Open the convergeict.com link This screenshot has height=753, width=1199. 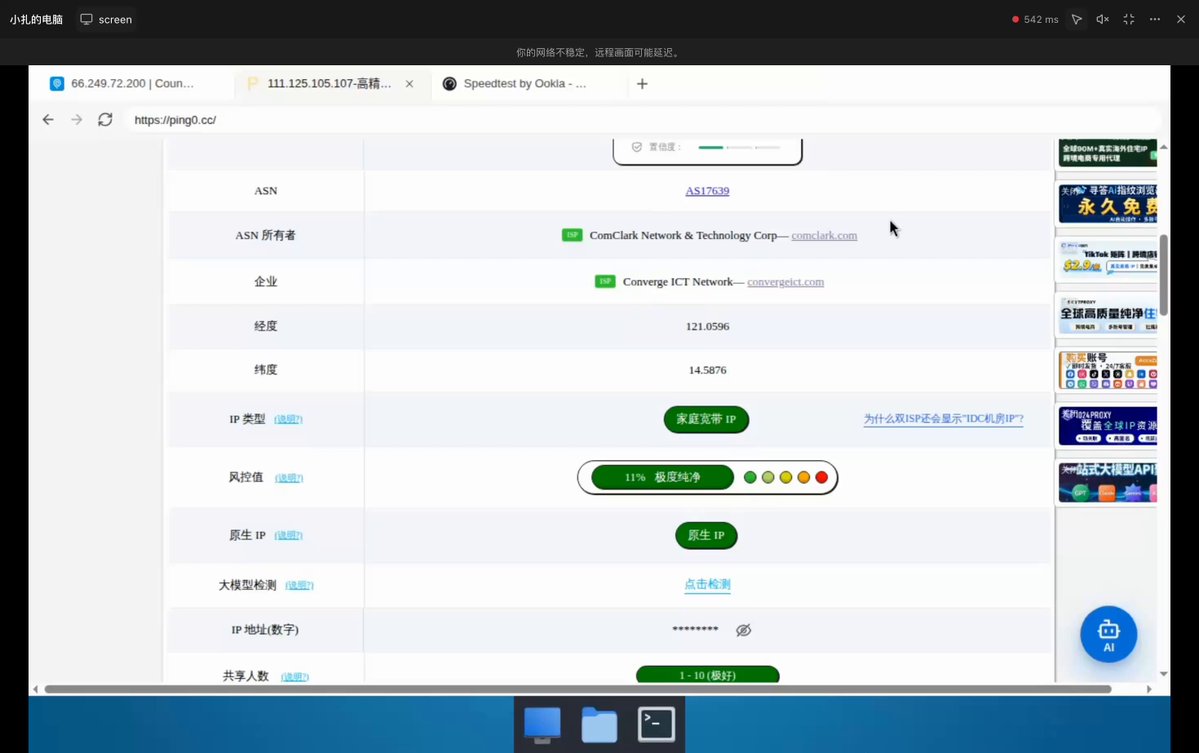(x=785, y=282)
